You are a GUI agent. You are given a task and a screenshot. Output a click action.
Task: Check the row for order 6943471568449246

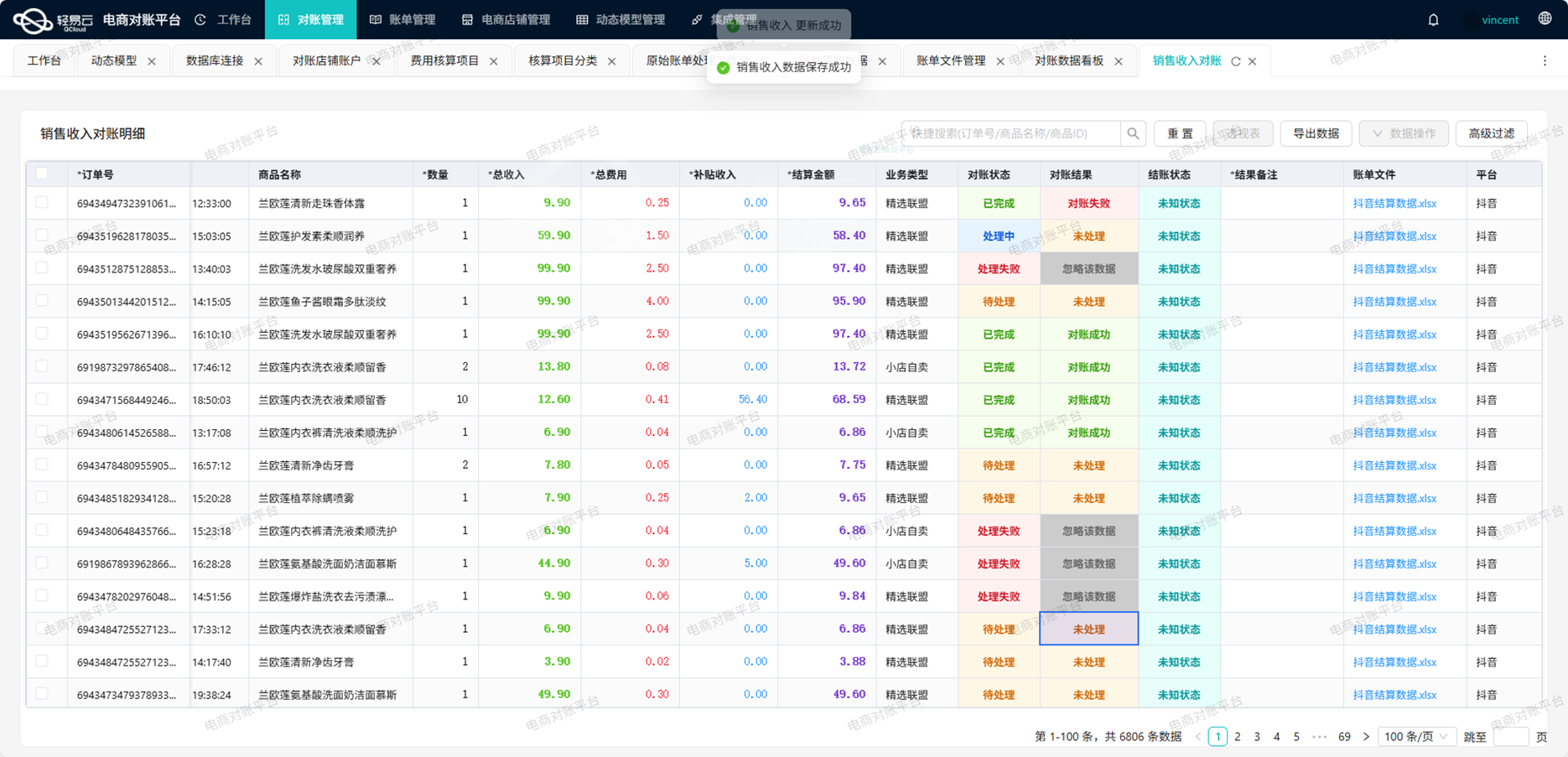pos(42,399)
